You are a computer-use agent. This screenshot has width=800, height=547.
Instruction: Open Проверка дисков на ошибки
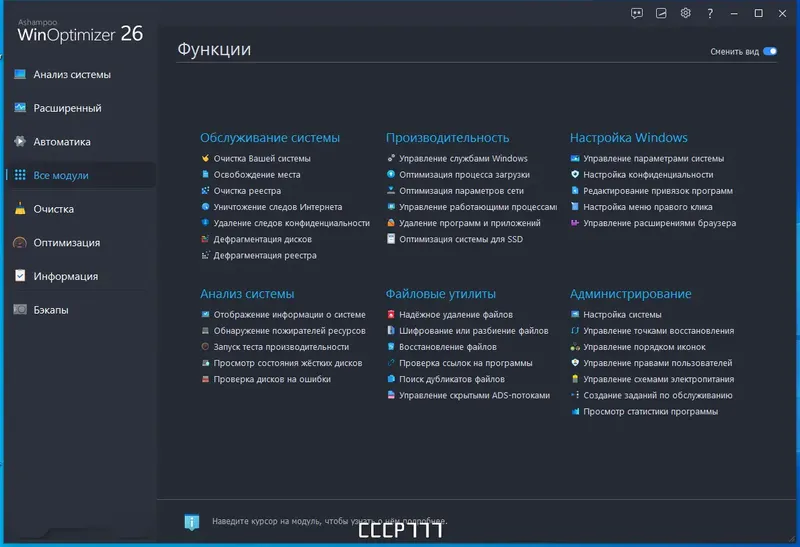(x=272, y=379)
